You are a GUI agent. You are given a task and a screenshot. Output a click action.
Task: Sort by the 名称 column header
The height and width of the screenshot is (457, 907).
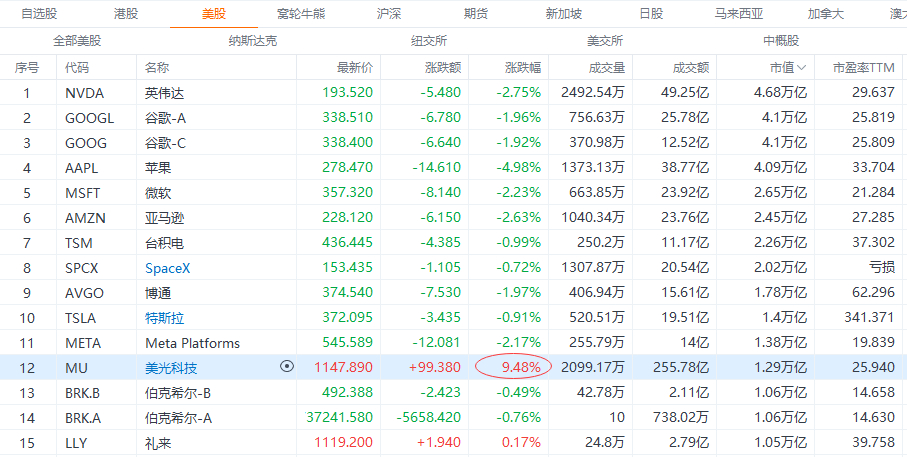coord(157,68)
